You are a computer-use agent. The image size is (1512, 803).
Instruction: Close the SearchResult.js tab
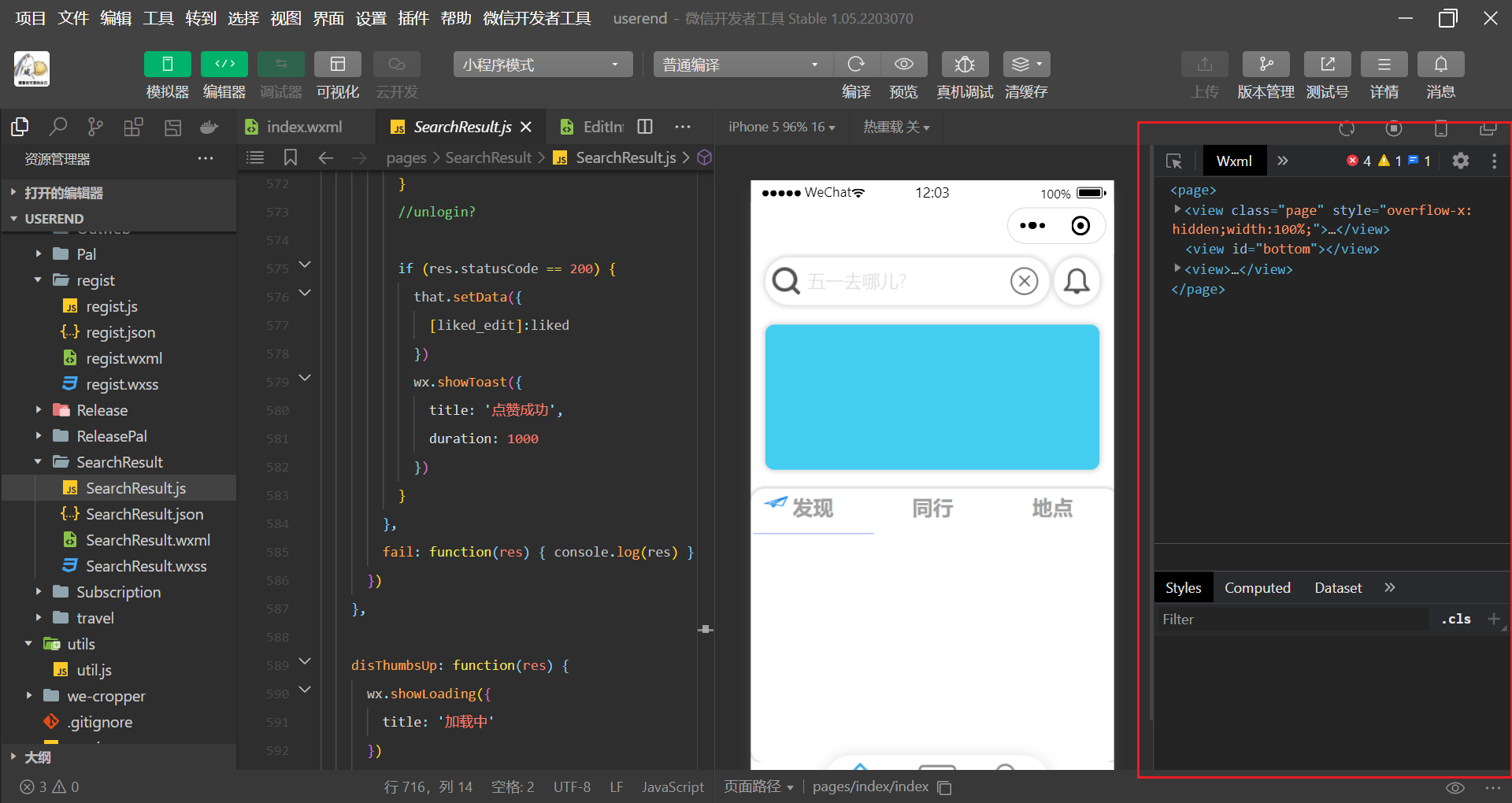(x=526, y=127)
